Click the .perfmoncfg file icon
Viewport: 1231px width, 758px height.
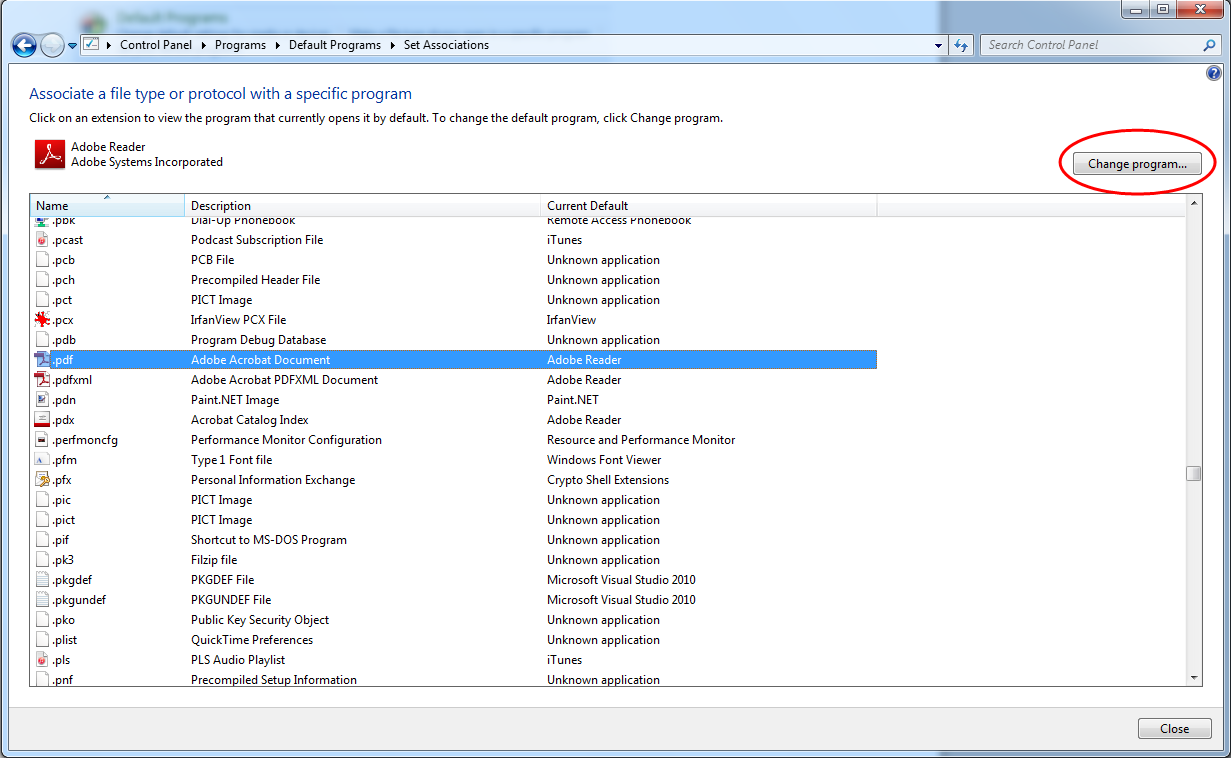[x=42, y=440]
